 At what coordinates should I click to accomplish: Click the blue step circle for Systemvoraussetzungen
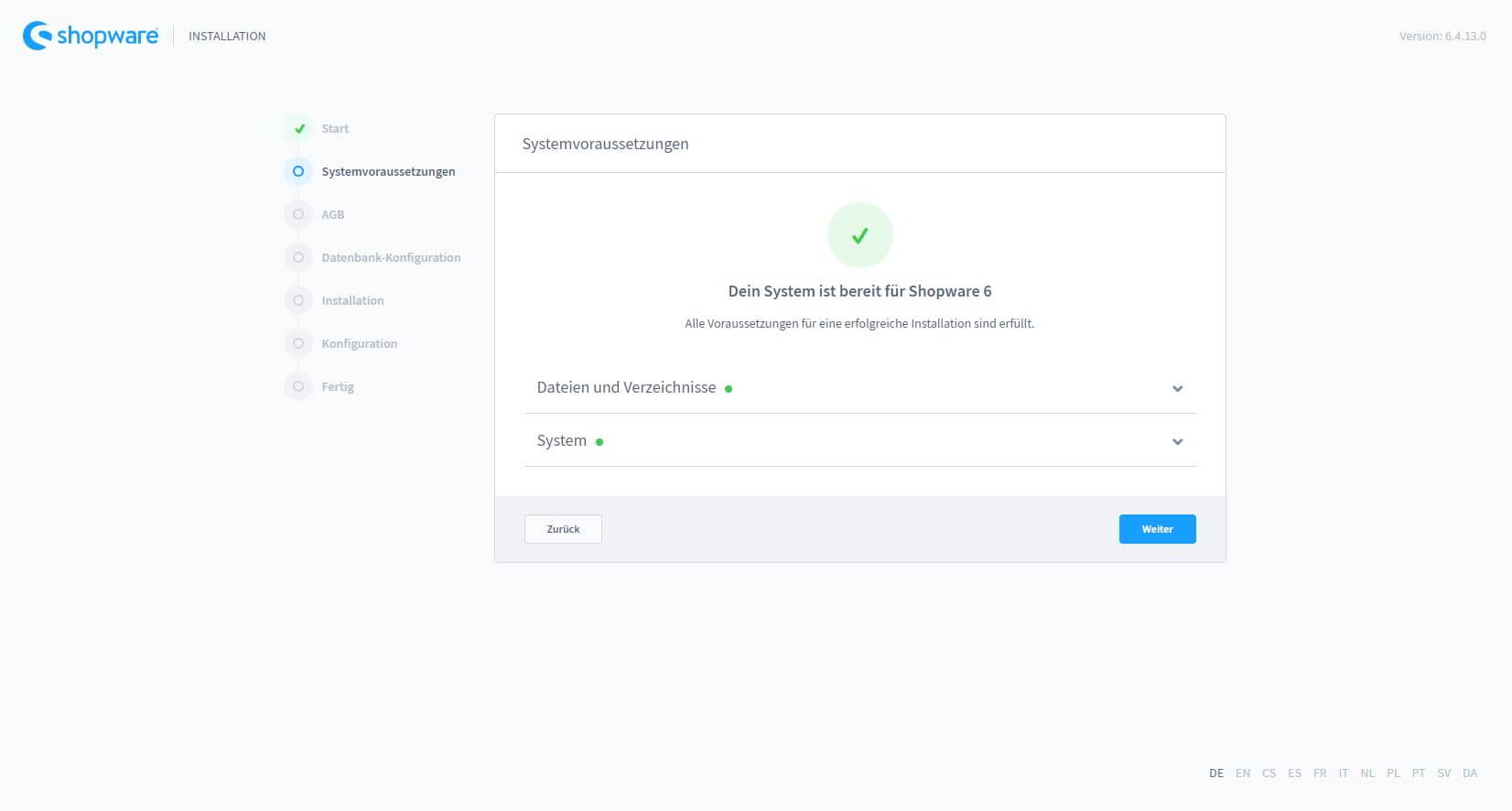pyautogui.click(x=298, y=171)
